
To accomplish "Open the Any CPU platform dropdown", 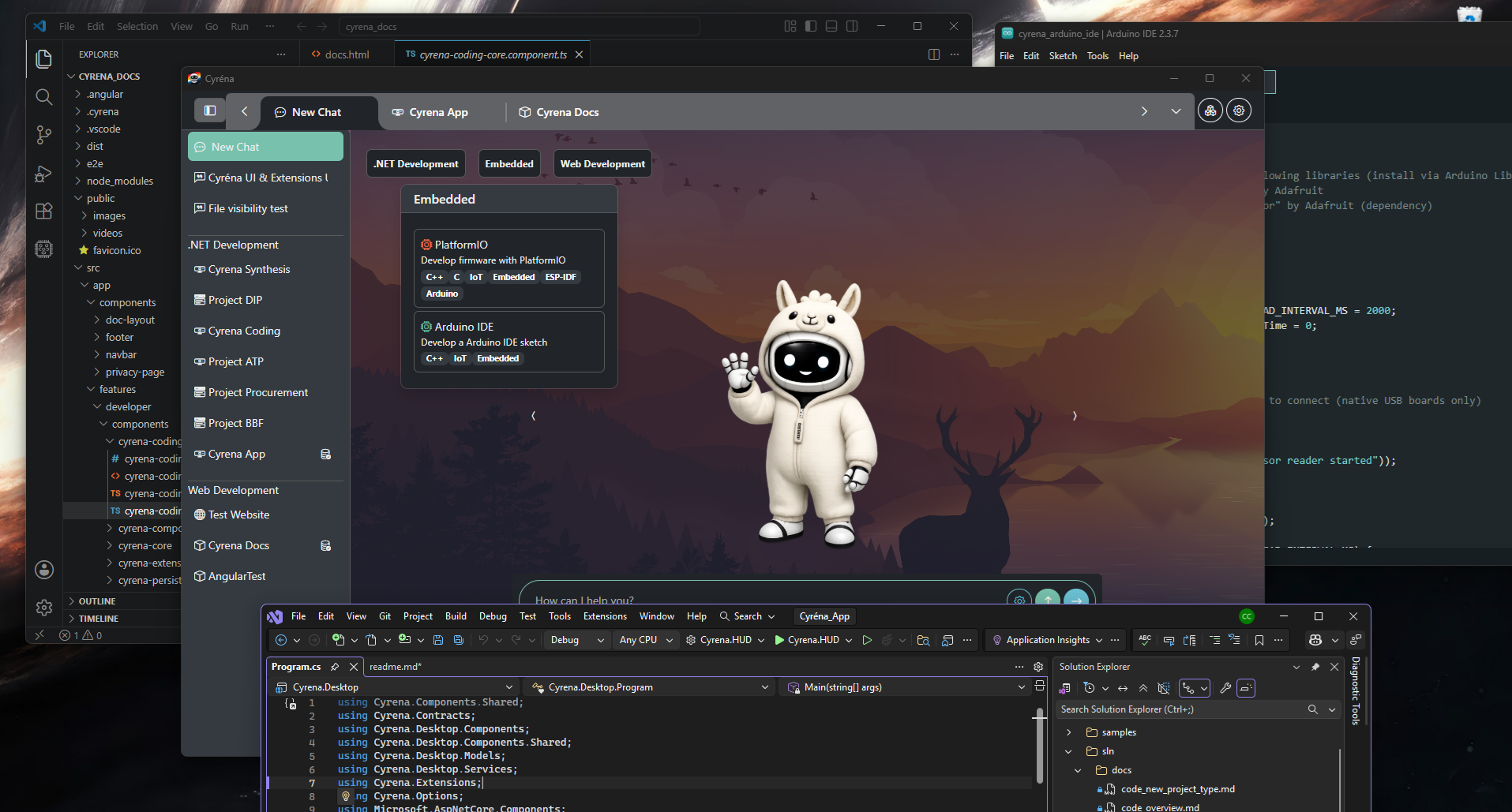I will coord(646,640).
